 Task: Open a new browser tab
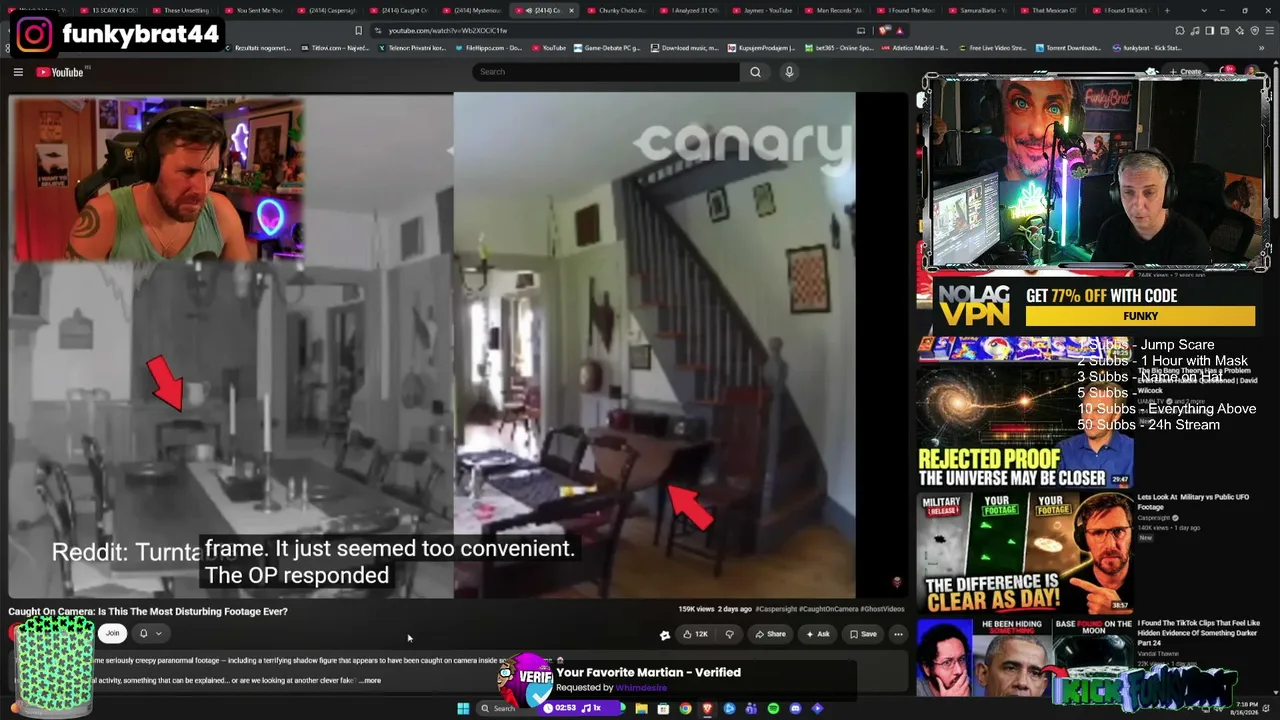[1167, 10]
